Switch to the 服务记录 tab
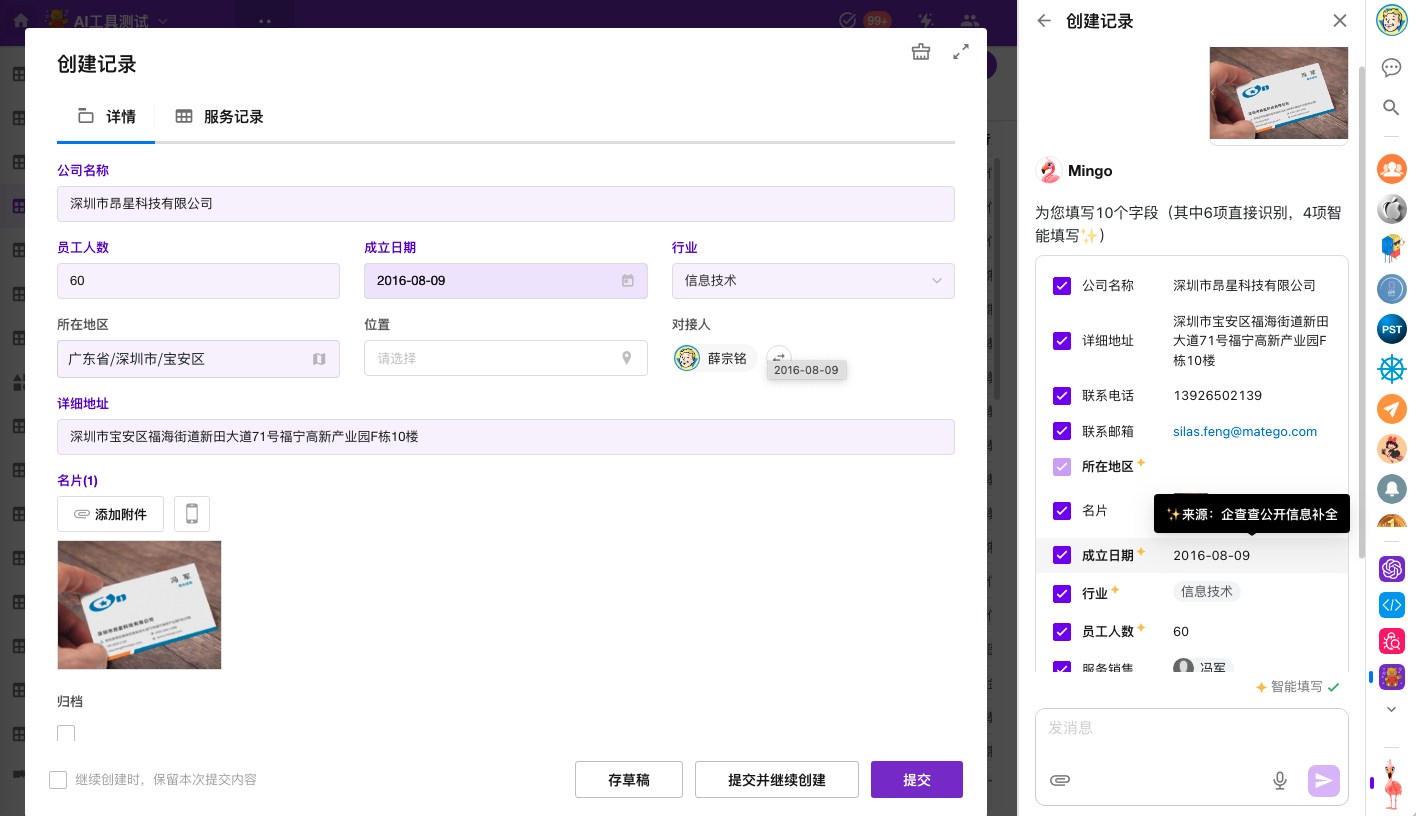Image resolution: width=1416 pixels, height=816 pixels. pyautogui.click(x=220, y=117)
